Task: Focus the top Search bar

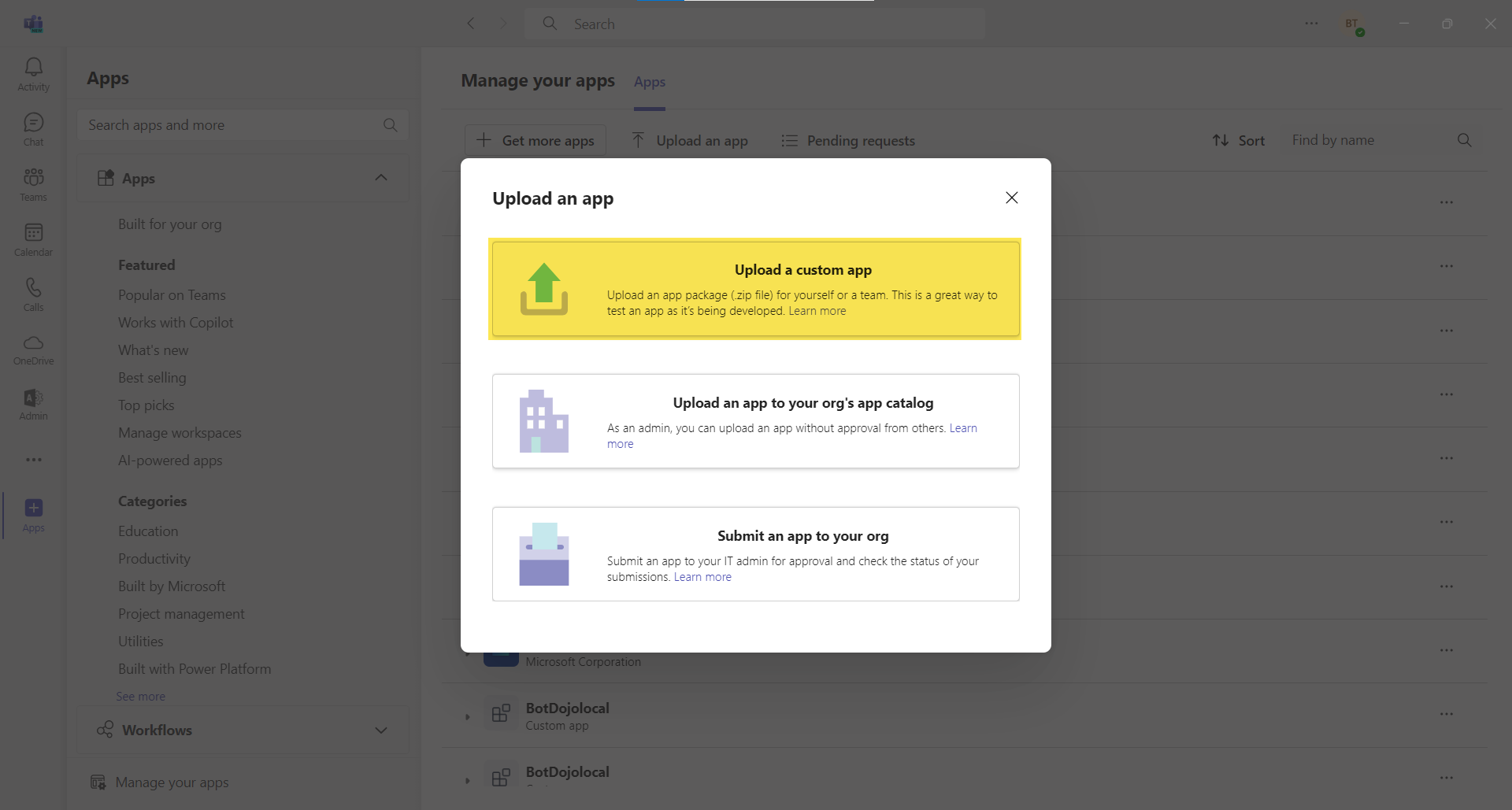Action: tap(754, 24)
